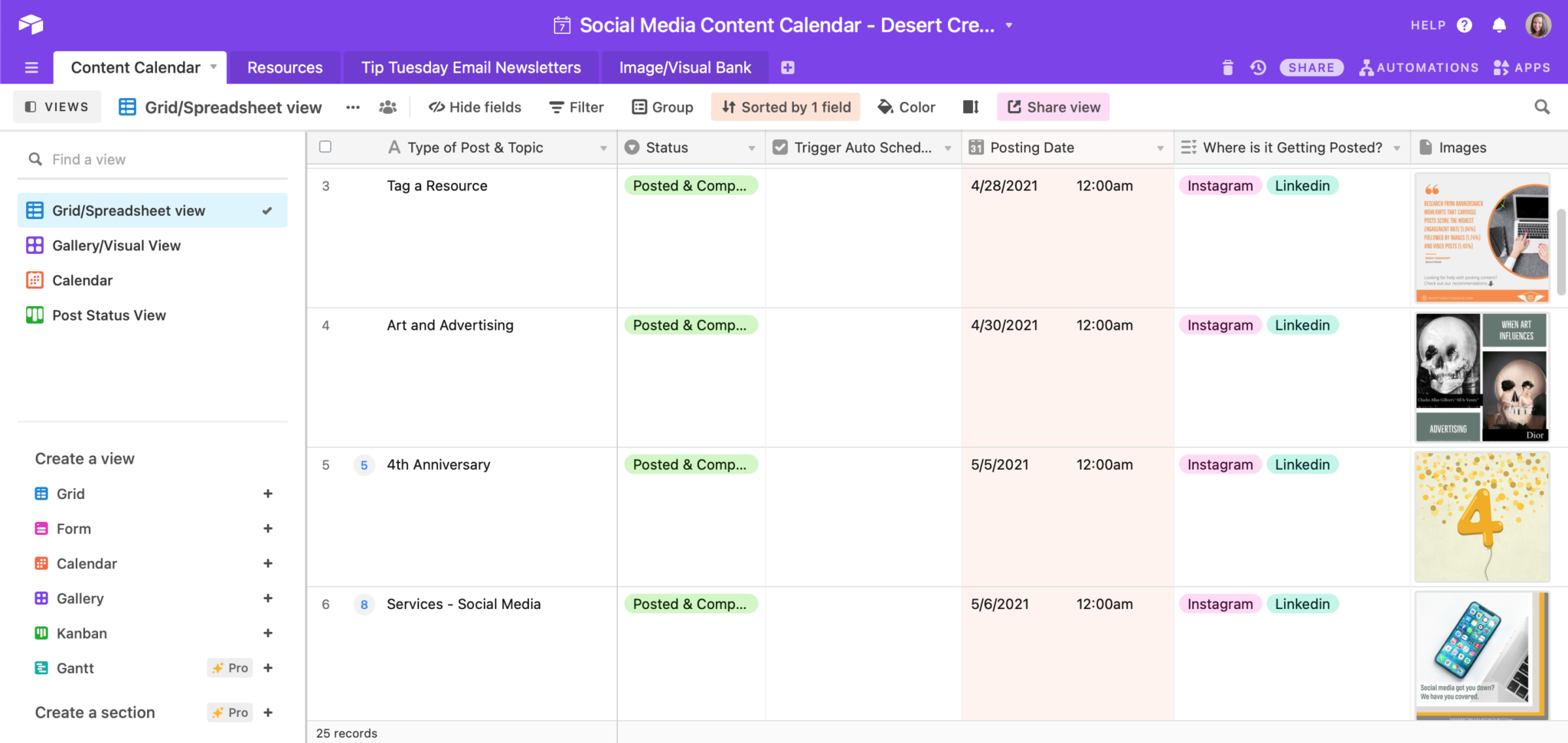
Task: Open the collaborators people icon
Action: click(x=388, y=107)
